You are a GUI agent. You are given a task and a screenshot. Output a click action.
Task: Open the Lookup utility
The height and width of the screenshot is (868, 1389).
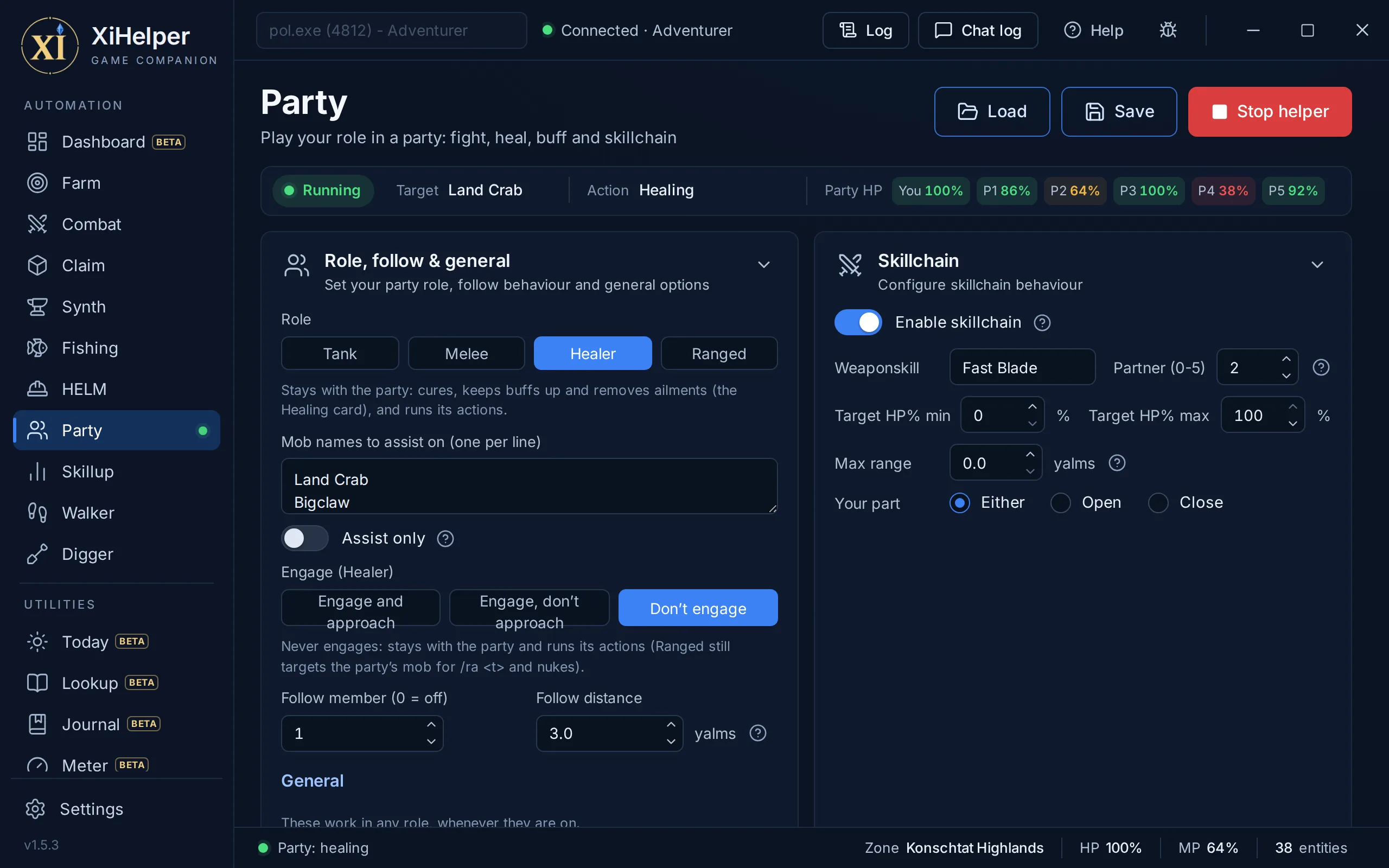117,683
